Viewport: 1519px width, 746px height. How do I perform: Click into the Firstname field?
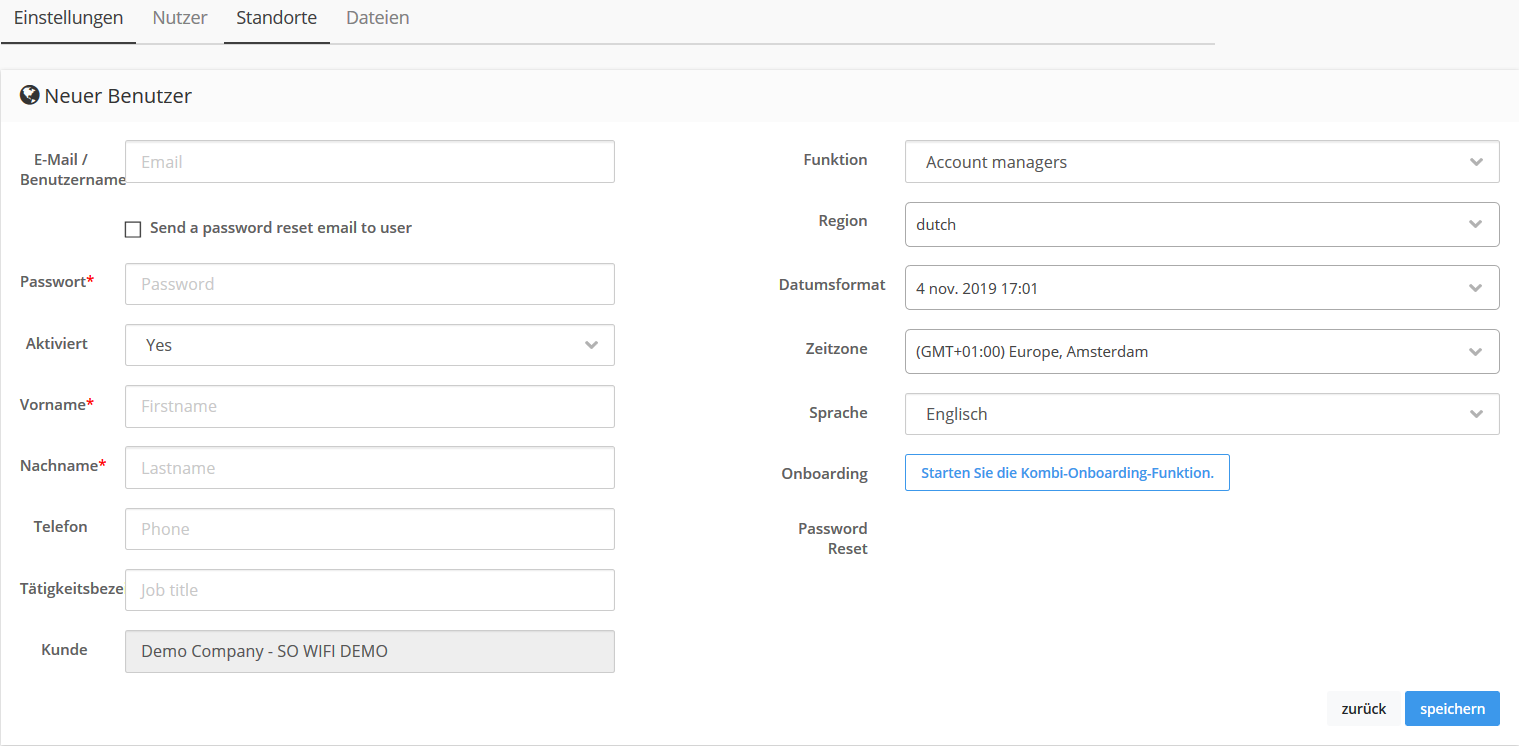(x=370, y=406)
